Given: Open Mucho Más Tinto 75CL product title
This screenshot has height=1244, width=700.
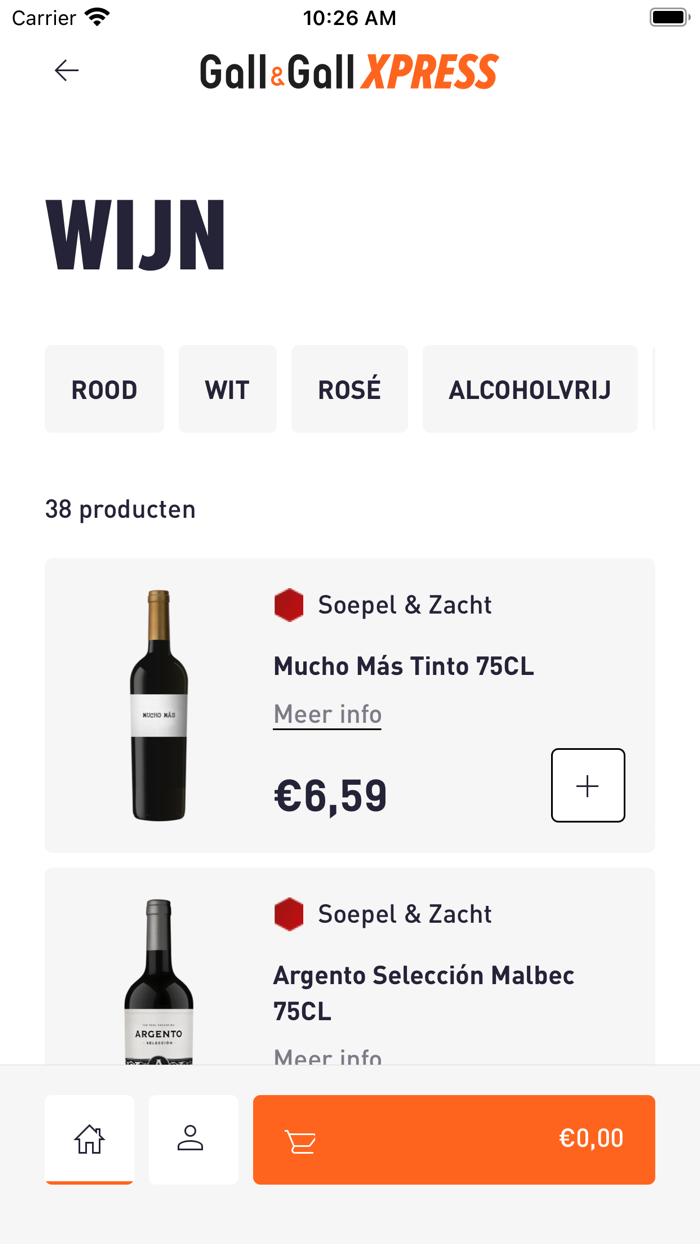Looking at the screenshot, I should pyautogui.click(x=404, y=666).
